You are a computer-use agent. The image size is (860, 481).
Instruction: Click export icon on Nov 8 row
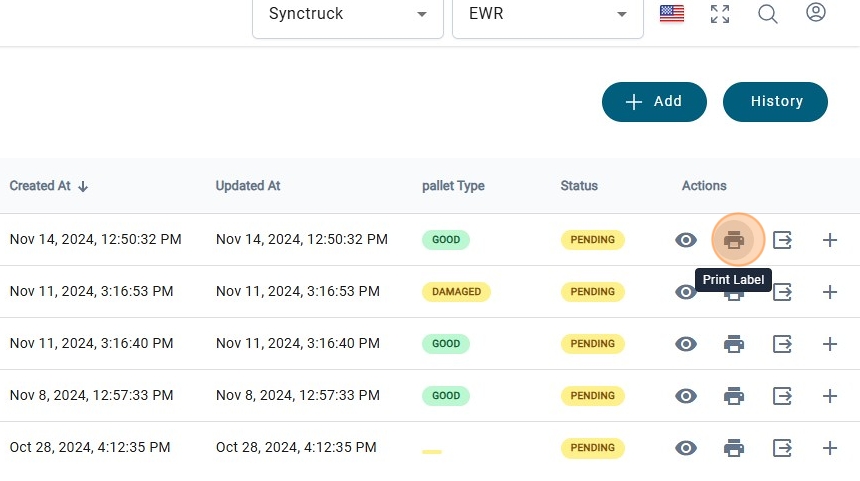[782, 396]
